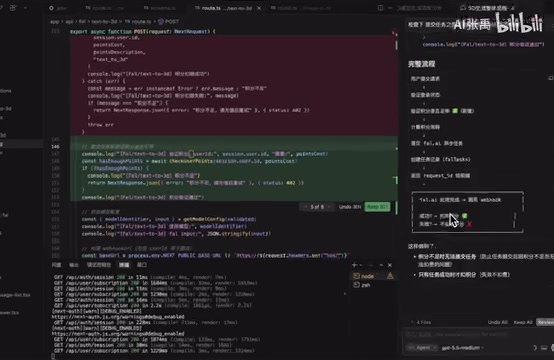554x360 pixels.
Task: Open the Agent mode dropdown
Action: (422, 348)
